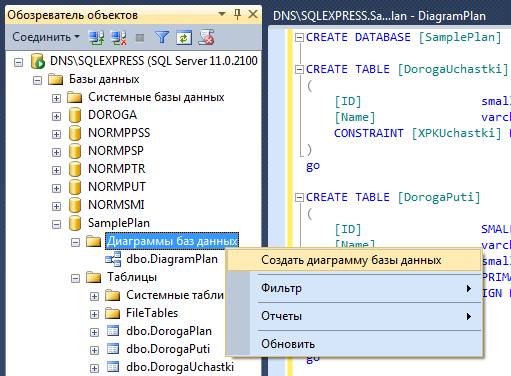Open the Отчеты submenu
The width and height of the screenshot is (511, 376).
354,316
